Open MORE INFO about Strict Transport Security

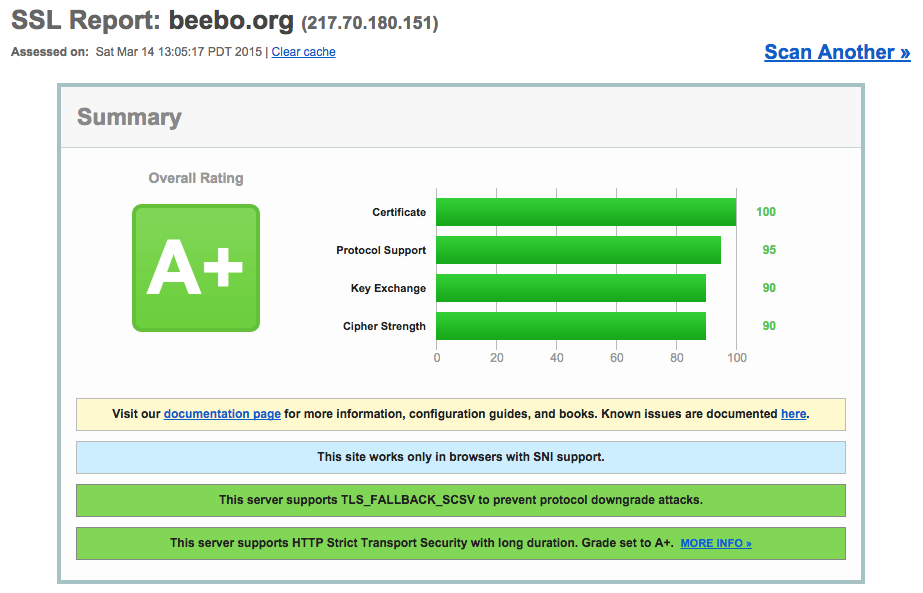click(716, 543)
